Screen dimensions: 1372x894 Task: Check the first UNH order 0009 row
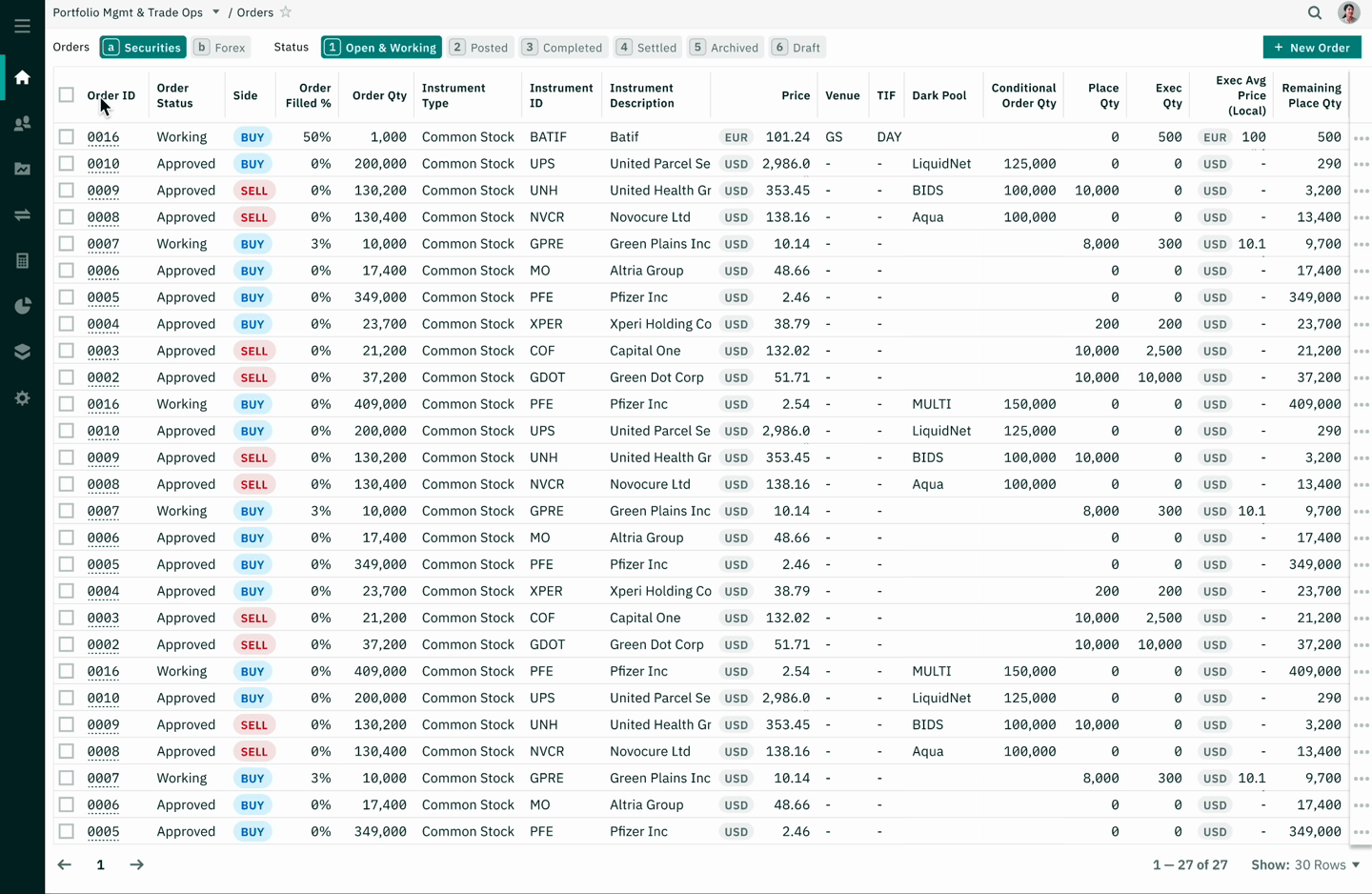pyautogui.click(x=66, y=190)
